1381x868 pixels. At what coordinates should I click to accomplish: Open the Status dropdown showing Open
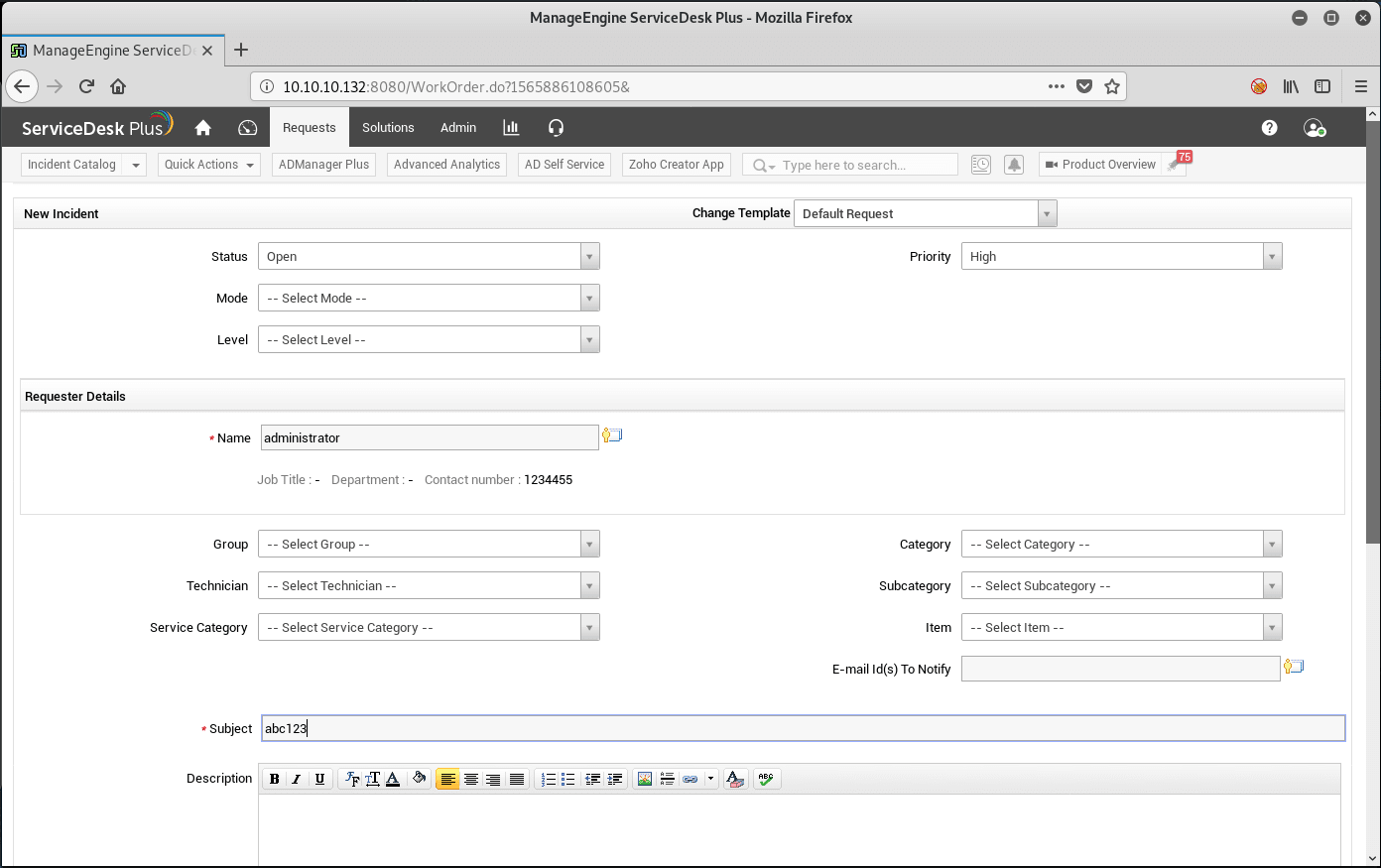tap(429, 256)
